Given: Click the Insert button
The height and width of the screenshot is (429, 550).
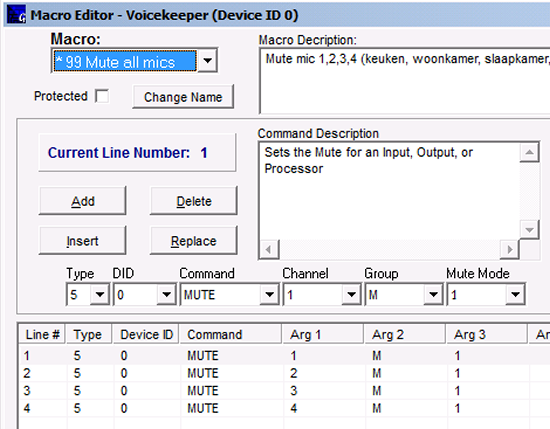Looking at the screenshot, I should pyautogui.click(x=82, y=241).
